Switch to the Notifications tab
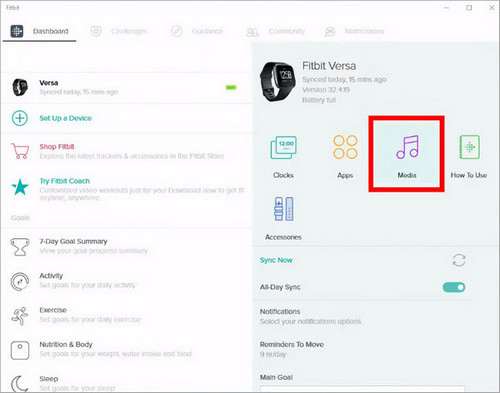 tap(354, 31)
